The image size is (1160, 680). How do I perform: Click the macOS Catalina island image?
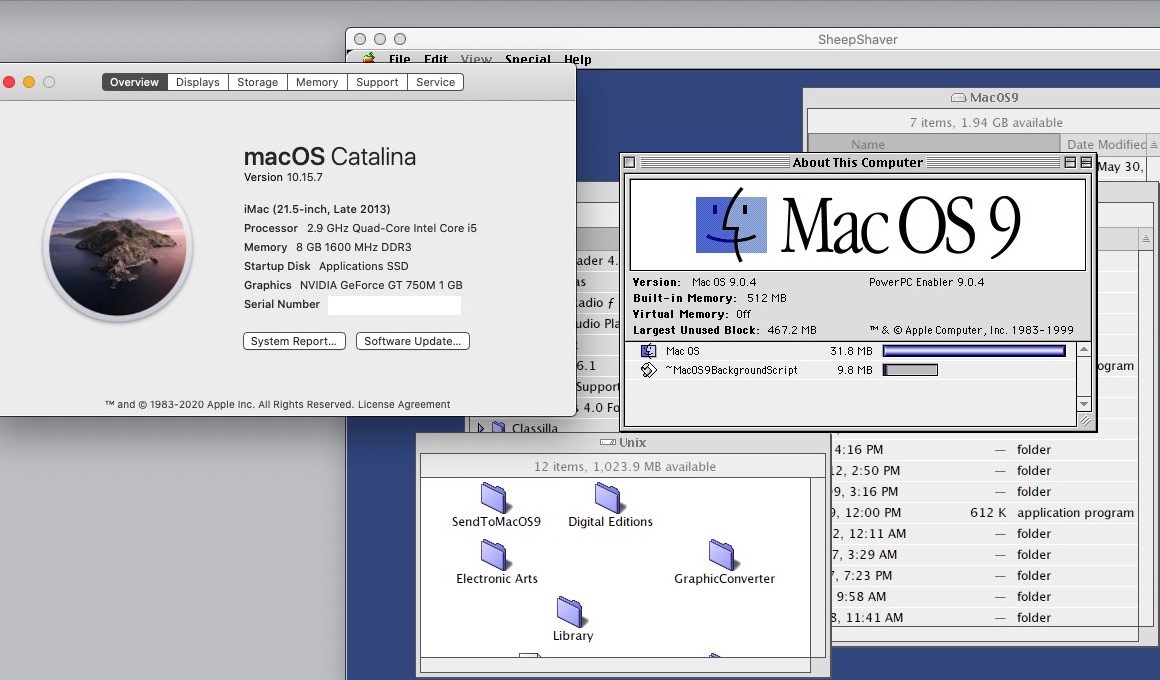[x=118, y=246]
